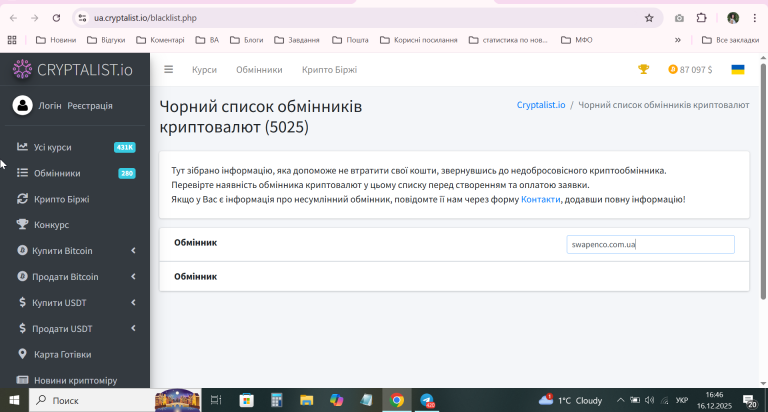This screenshot has height=412, width=768.
Task: Click the 431K badge
Action: (124, 147)
